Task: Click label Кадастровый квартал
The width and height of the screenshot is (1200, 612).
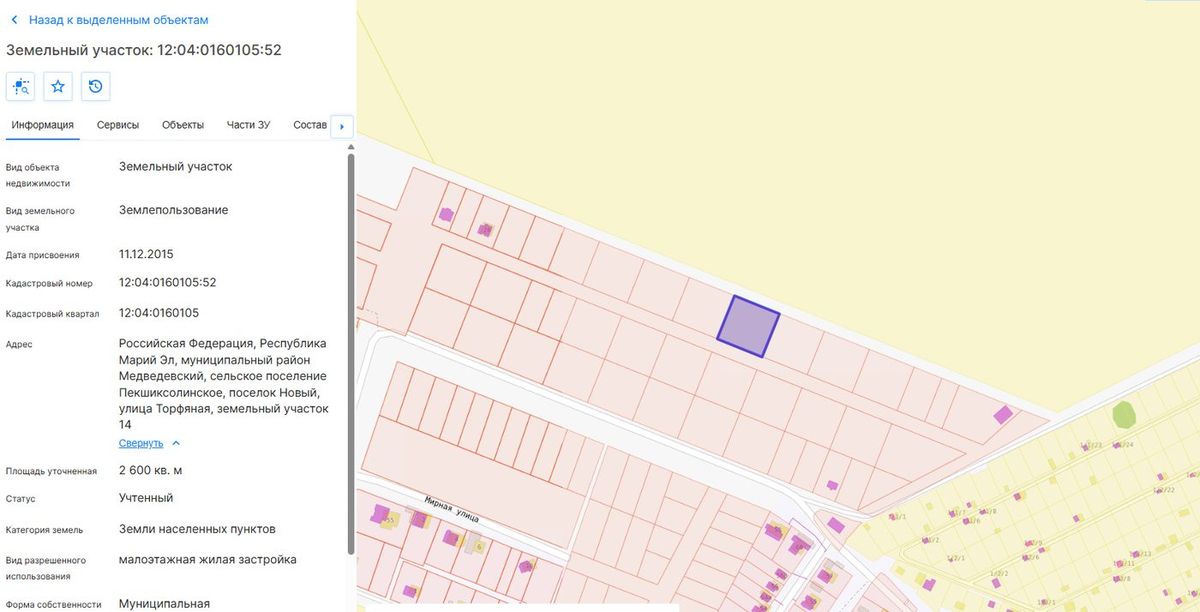Action: tap(52, 313)
